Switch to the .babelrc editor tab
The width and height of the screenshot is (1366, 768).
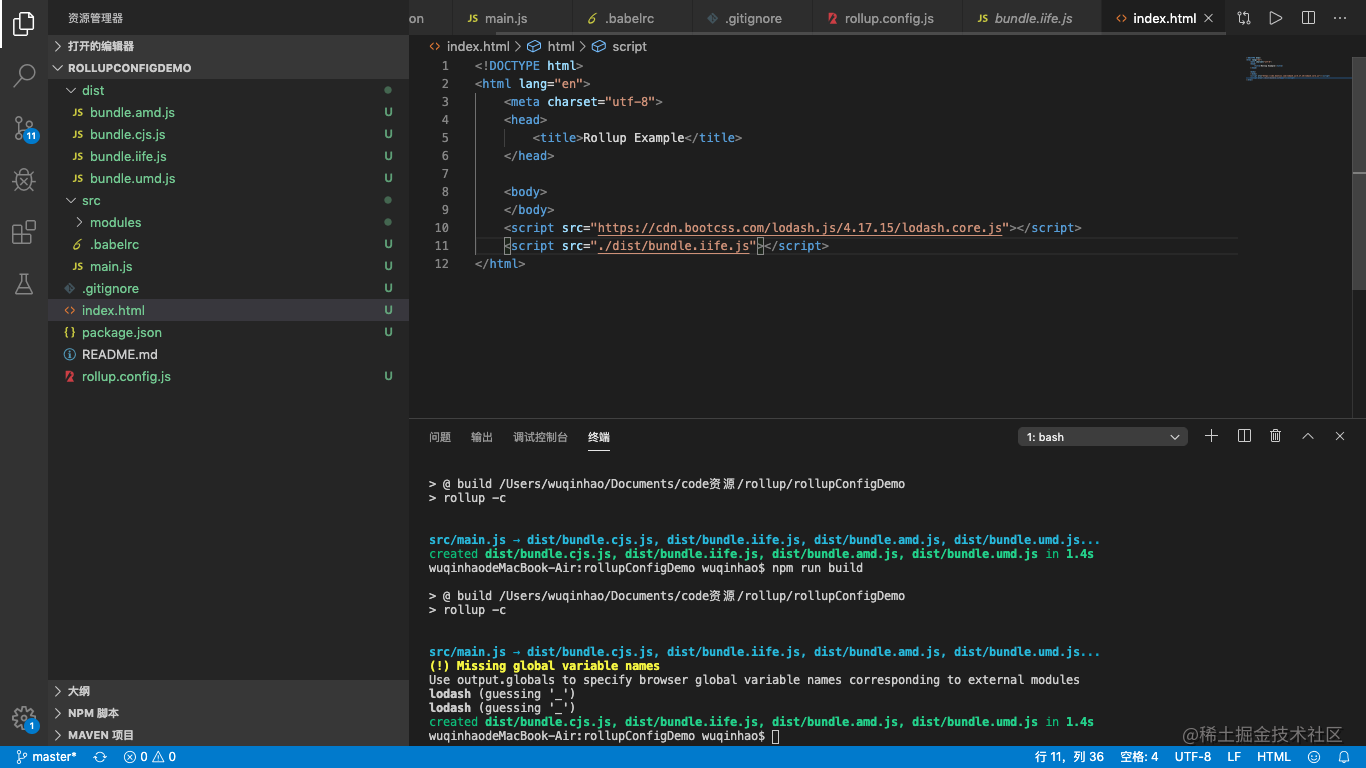631,18
